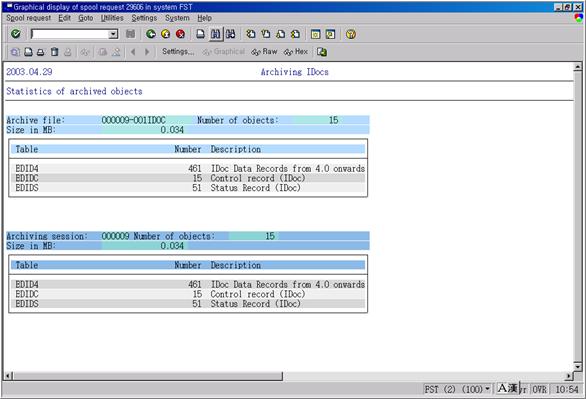Switch to Raw display view
586x399 pixels.
(x=264, y=52)
